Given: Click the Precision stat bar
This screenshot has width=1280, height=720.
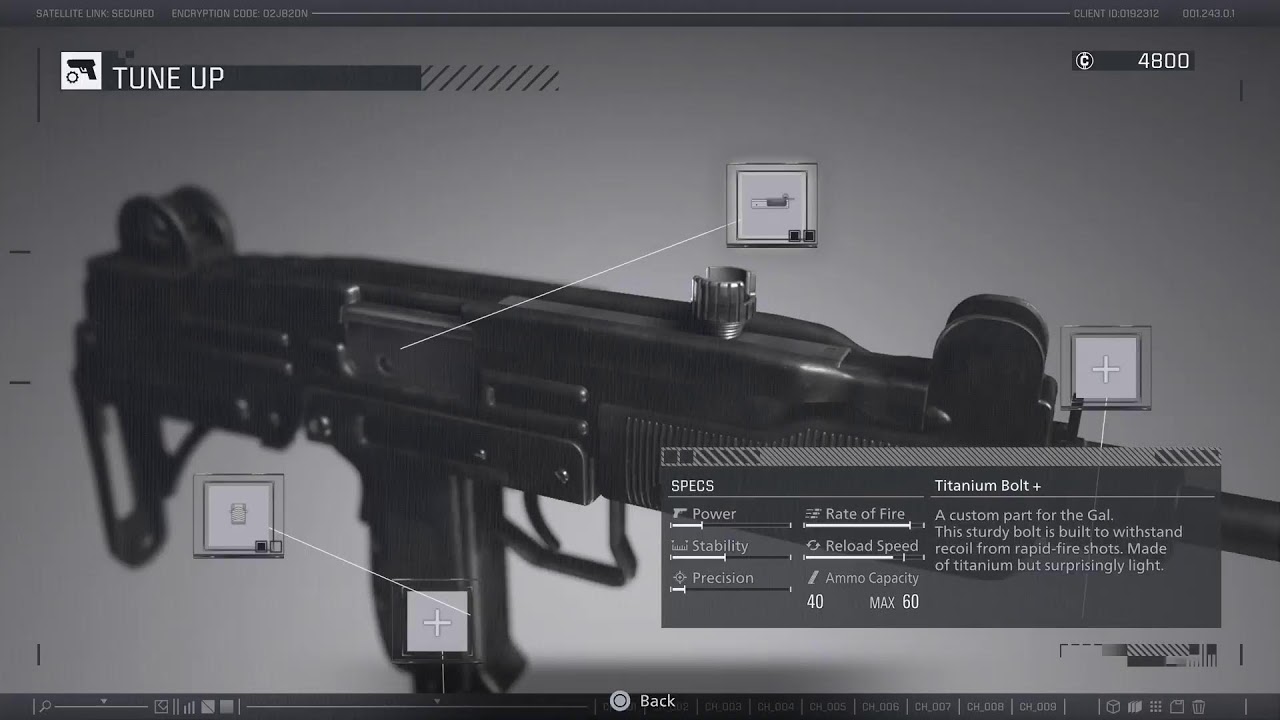Looking at the screenshot, I should [731, 590].
